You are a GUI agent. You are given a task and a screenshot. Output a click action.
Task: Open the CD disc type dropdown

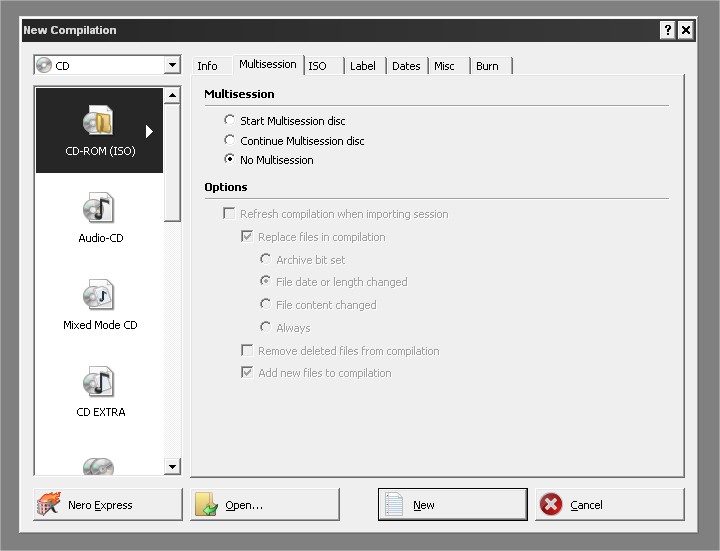click(x=172, y=66)
